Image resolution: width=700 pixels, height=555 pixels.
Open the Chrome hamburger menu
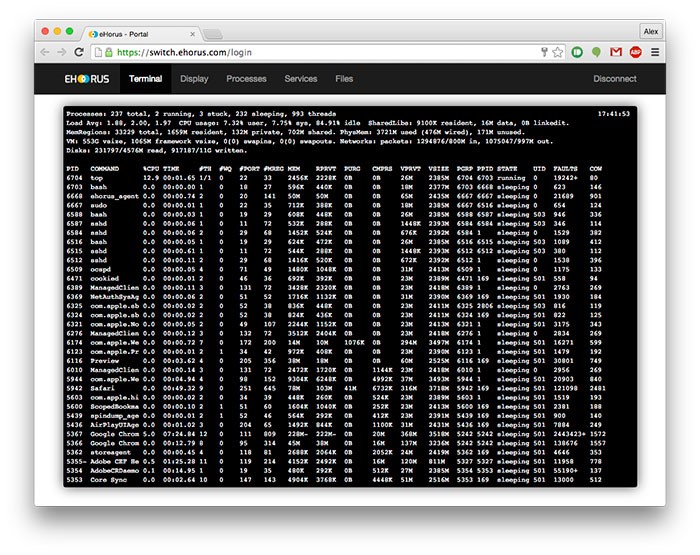[x=655, y=52]
